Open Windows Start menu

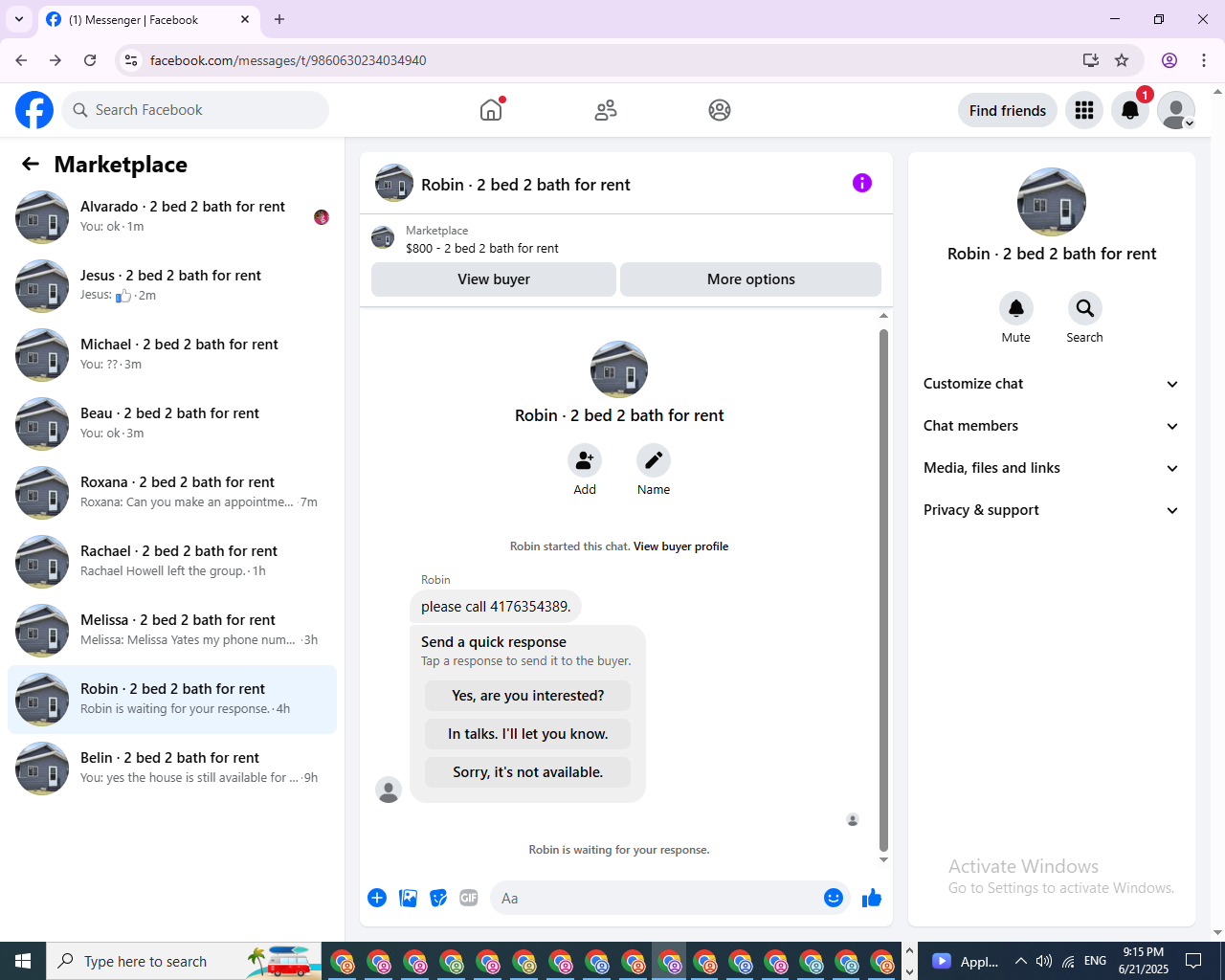pos(23,961)
